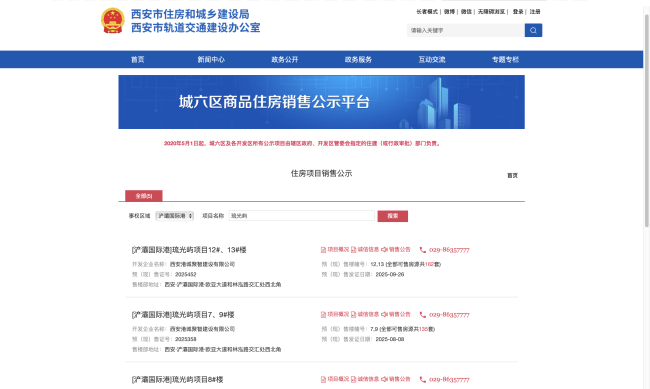Image resolution: width=650 pixels, height=389 pixels.
Task: Open 项目概况 for the 7、9#楼 project
Action: click(x=335, y=314)
